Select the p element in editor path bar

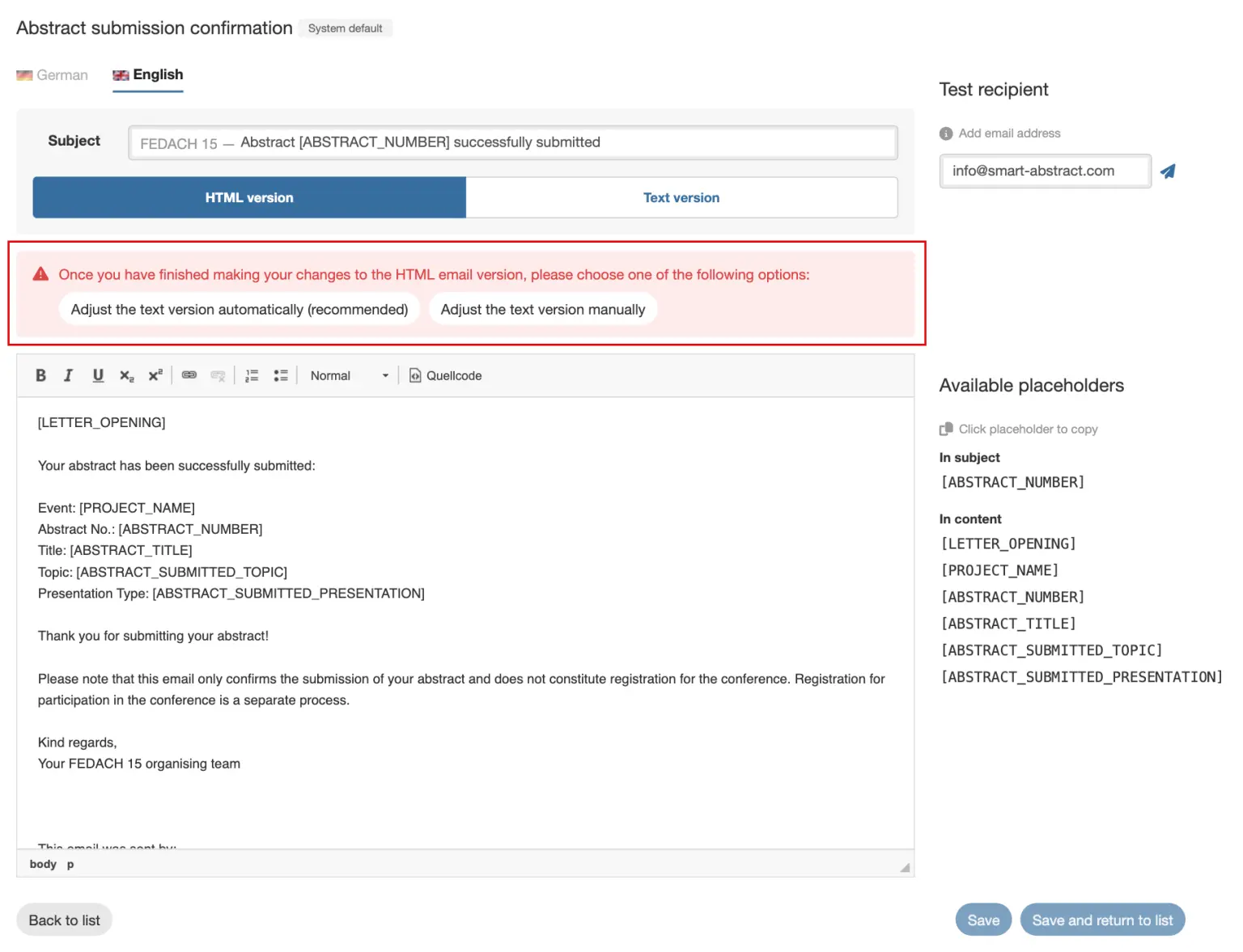tap(70, 865)
